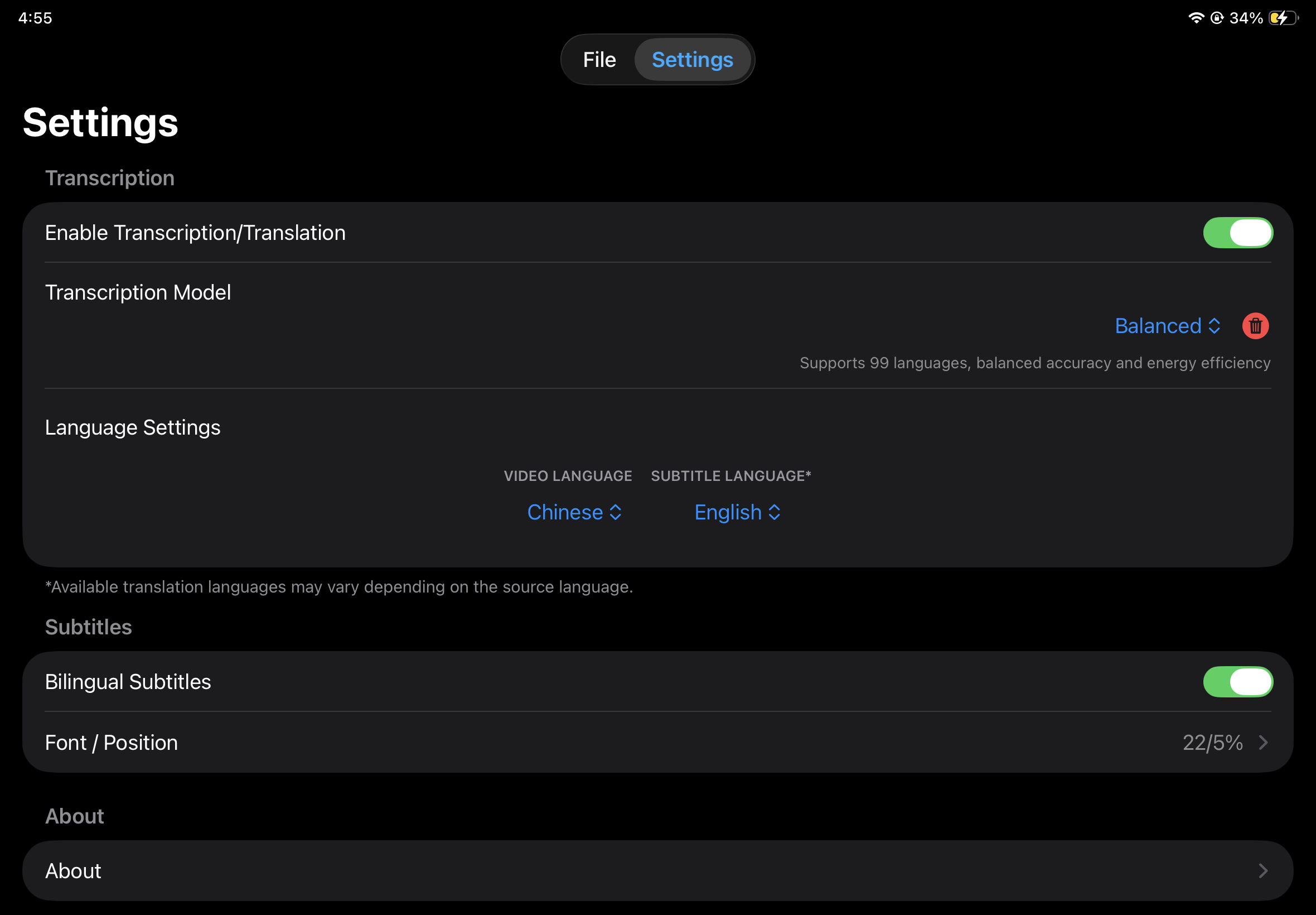Click the Transcription section header

click(x=110, y=178)
